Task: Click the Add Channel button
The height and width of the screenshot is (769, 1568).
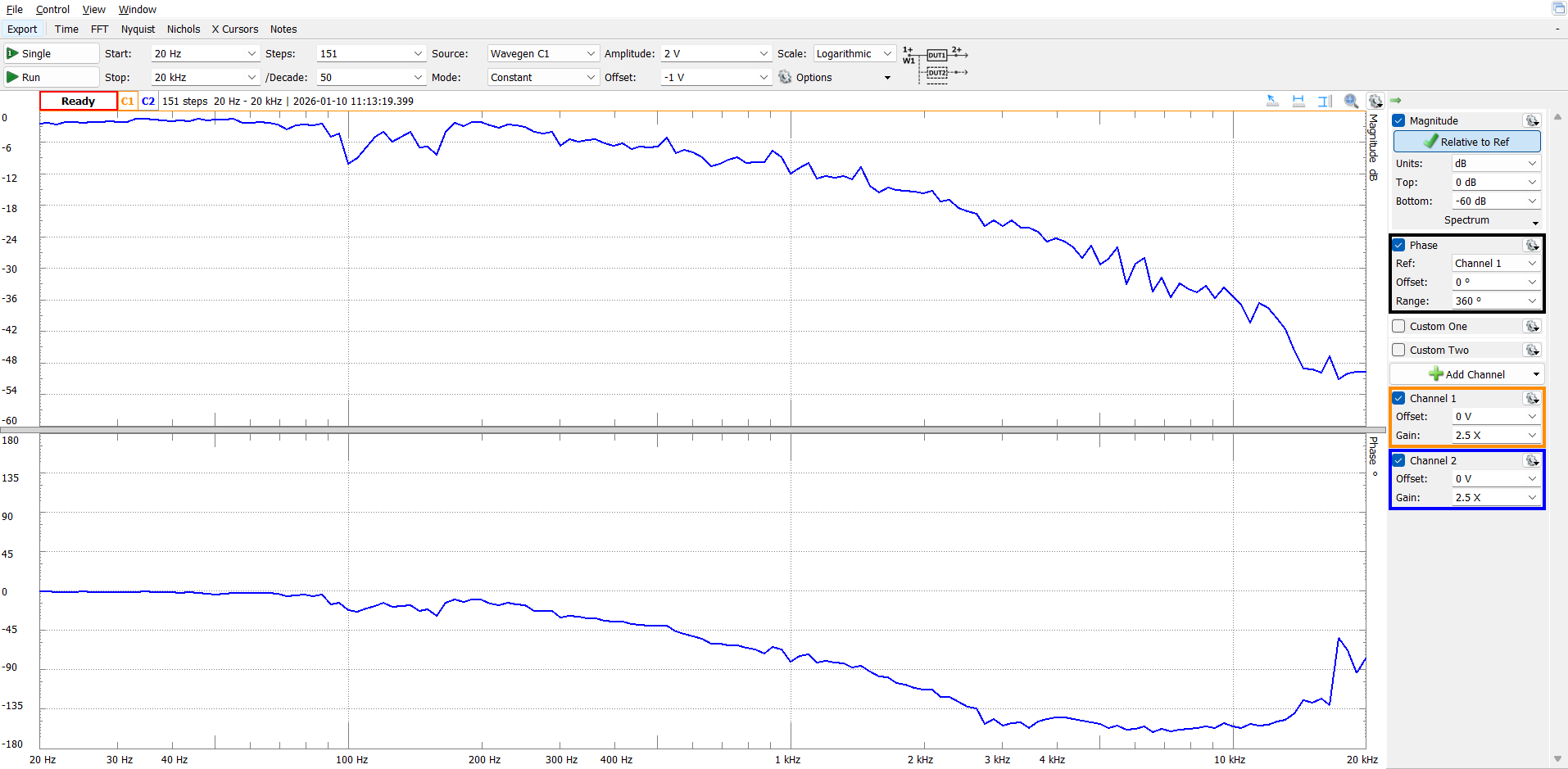Action: pyautogui.click(x=1466, y=374)
